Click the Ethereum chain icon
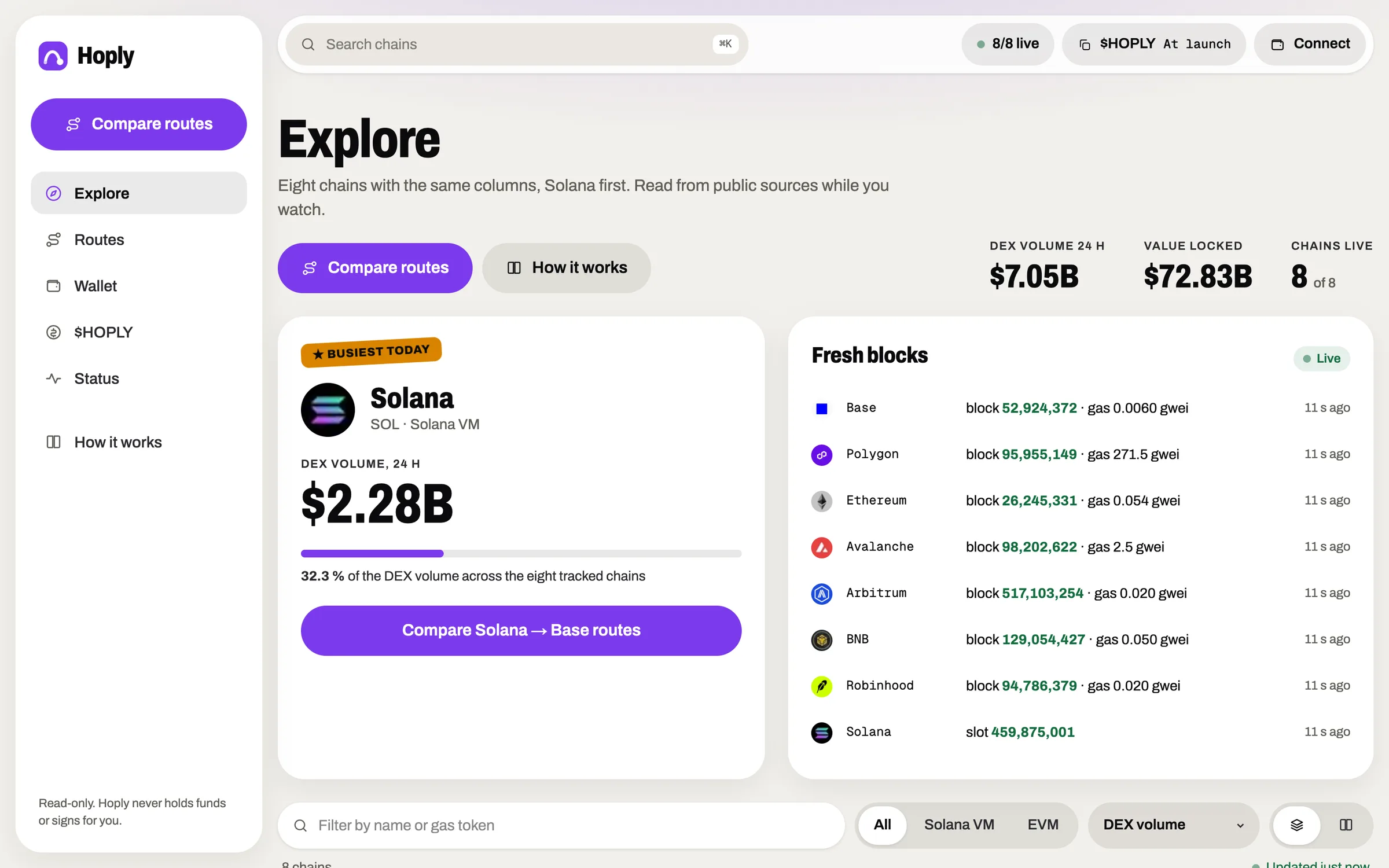This screenshot has width=1389, height=868. [x=821, y=501]
